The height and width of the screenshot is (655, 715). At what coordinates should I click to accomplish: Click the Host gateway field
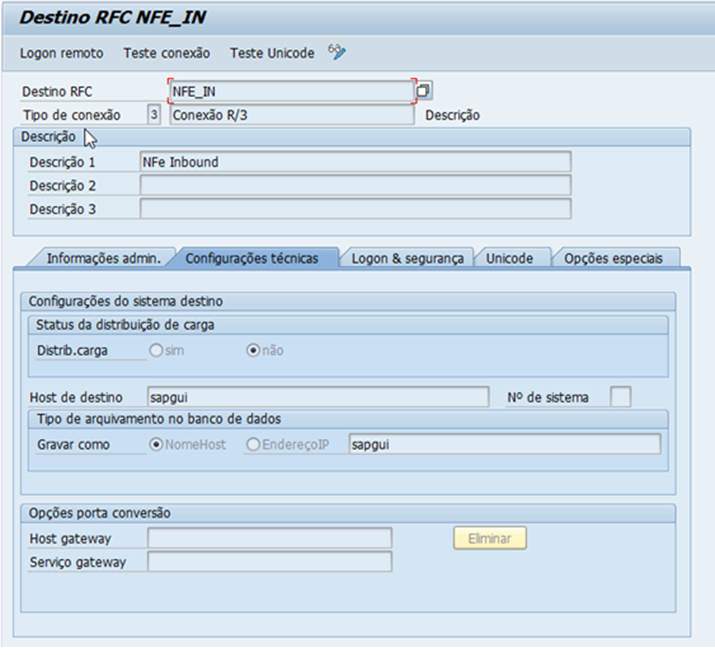coord(269,538)
